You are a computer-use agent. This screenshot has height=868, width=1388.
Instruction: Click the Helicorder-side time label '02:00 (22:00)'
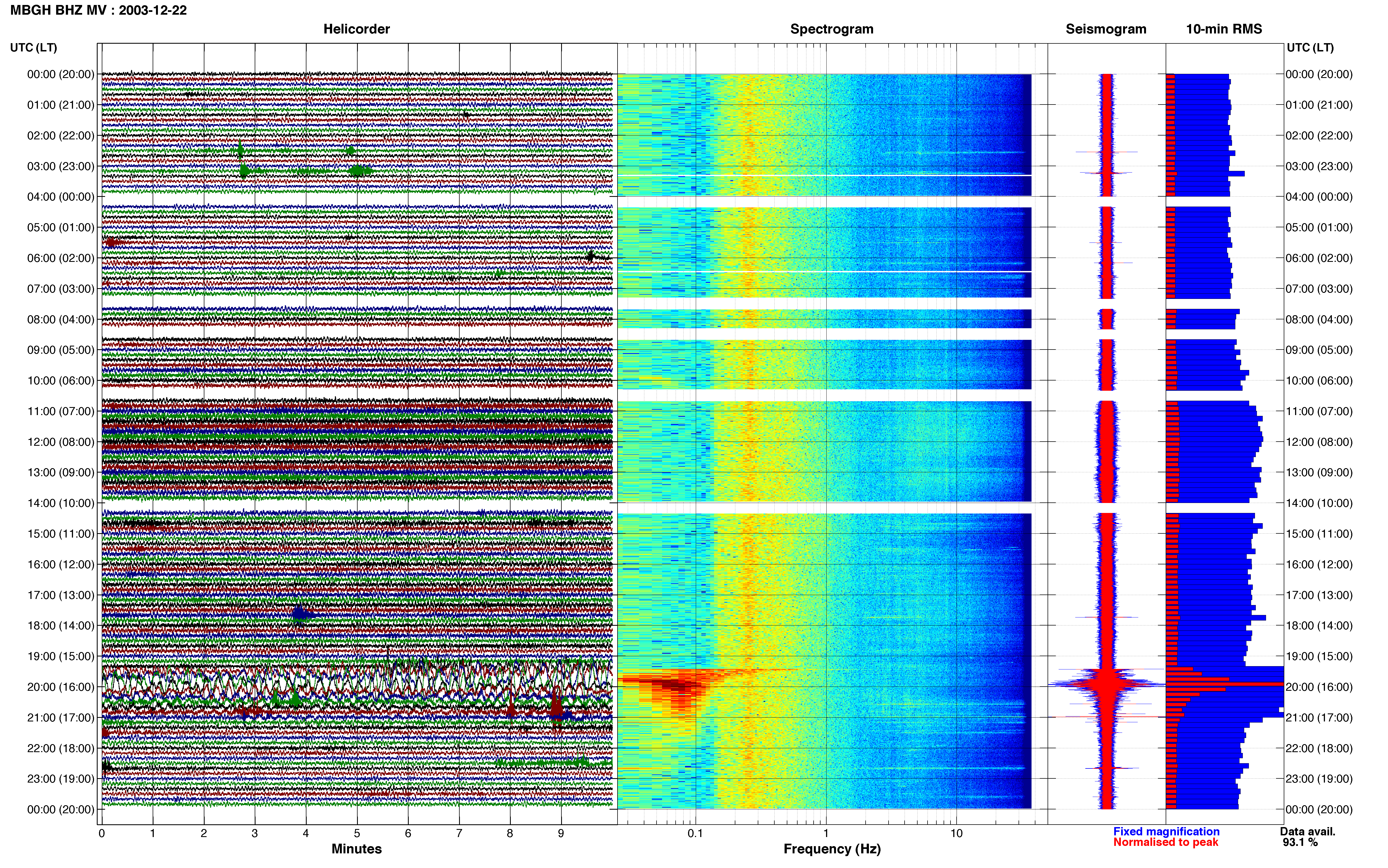pyautogui.click(x=61, y=135)
